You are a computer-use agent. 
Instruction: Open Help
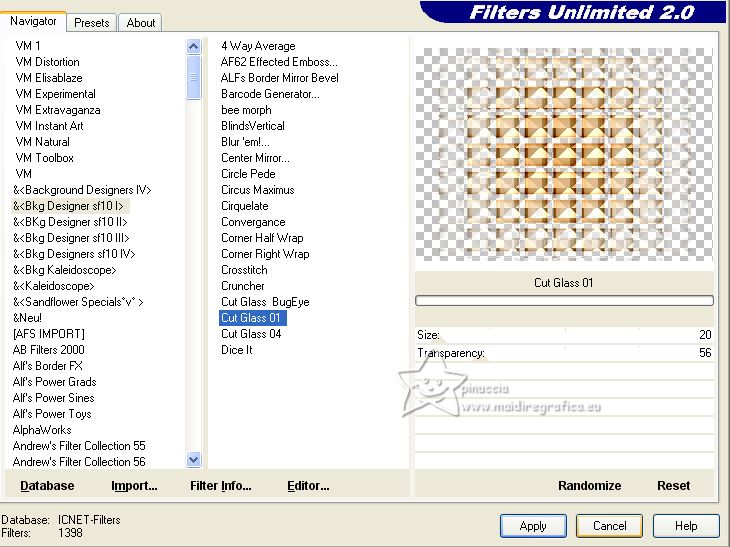[x=686, y=526]
